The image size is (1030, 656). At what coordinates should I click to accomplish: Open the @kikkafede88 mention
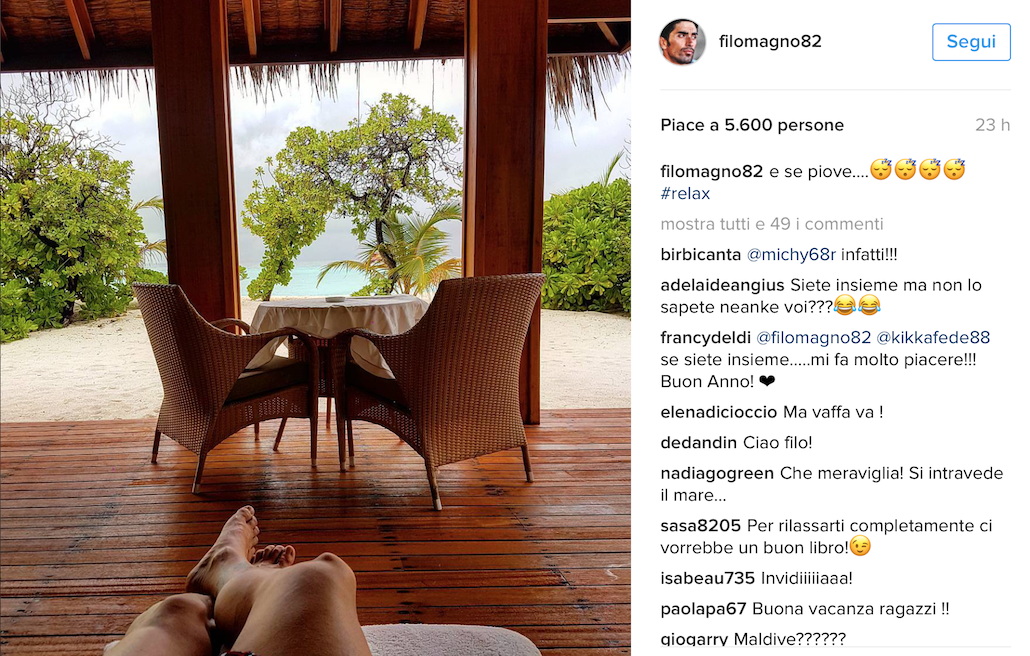pyautogui.click(x=933, y=338)
